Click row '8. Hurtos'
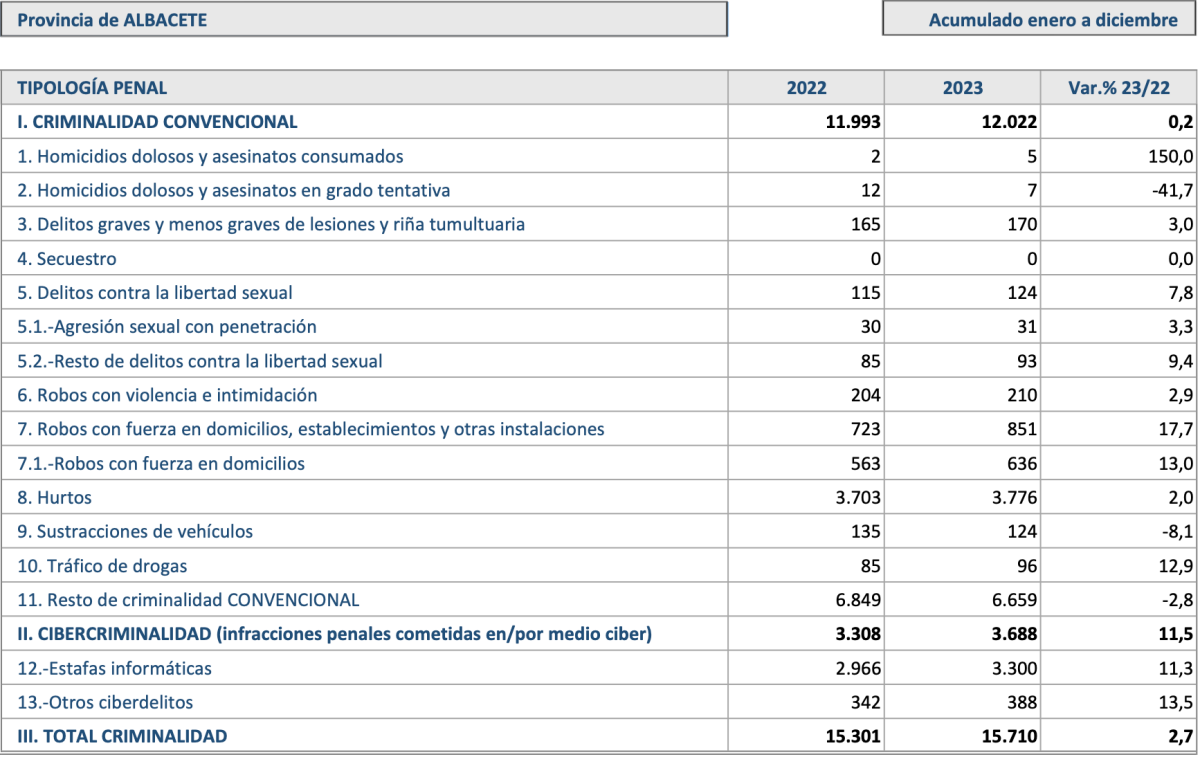The image size is (1200, 757). 599,496
